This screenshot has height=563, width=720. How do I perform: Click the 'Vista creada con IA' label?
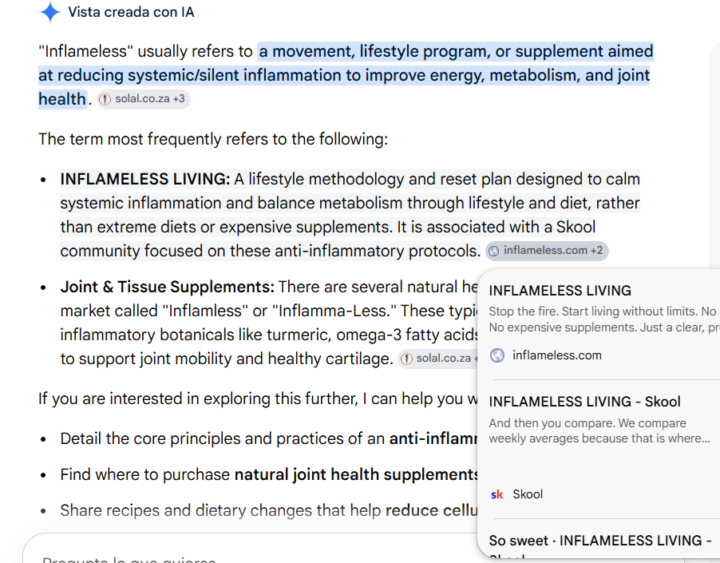click(x=131, y=12)
